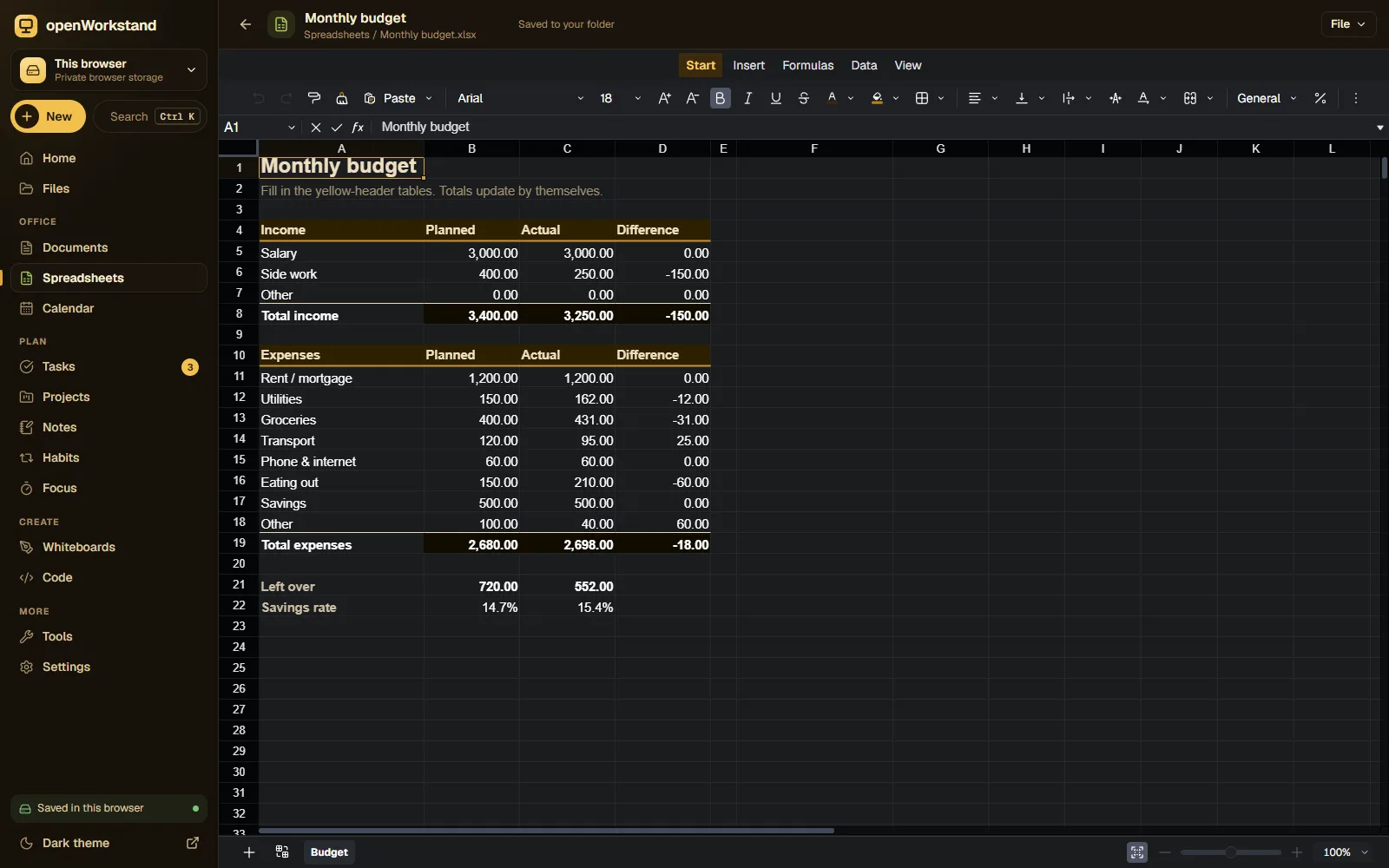Expand the formula bar arrow
The height and width of the screenshot is (868, 1389).
pos(1380,128)
